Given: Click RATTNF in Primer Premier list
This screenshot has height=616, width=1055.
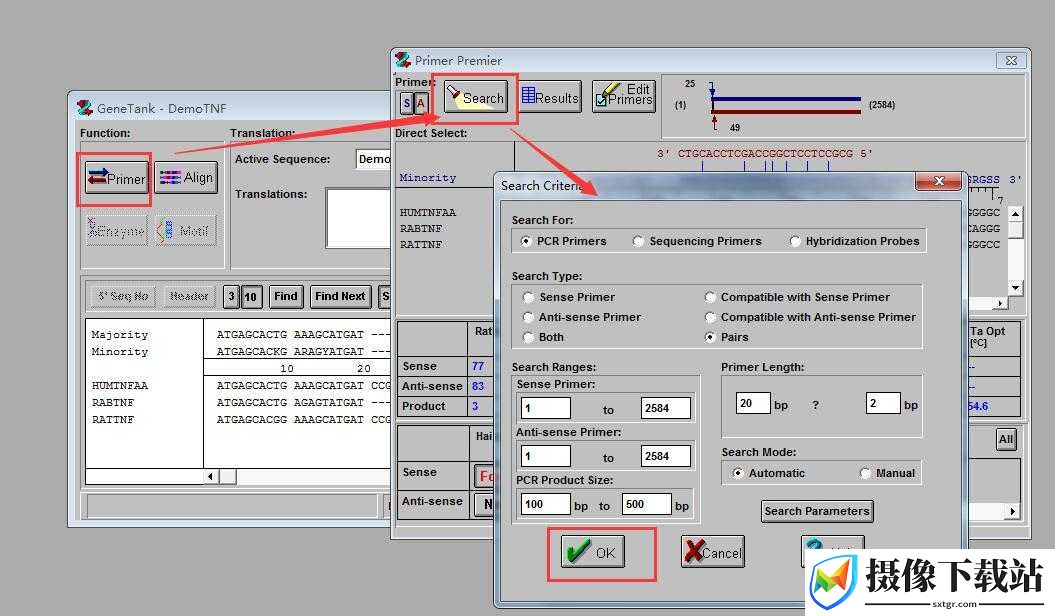Looking at the screenshot, I should point(421,245).
